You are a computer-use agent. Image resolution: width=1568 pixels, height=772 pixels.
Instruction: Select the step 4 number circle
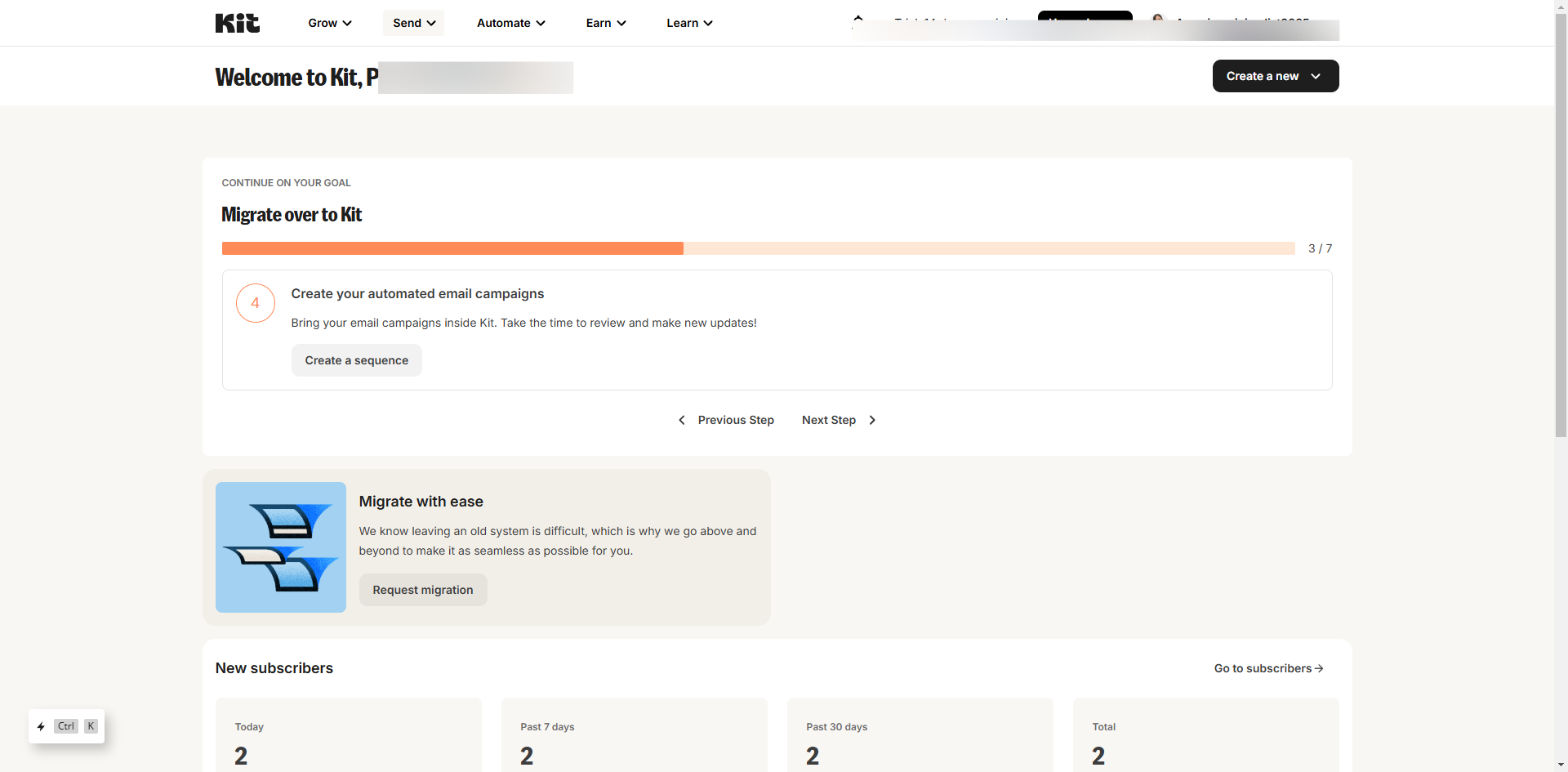point(255,303)
